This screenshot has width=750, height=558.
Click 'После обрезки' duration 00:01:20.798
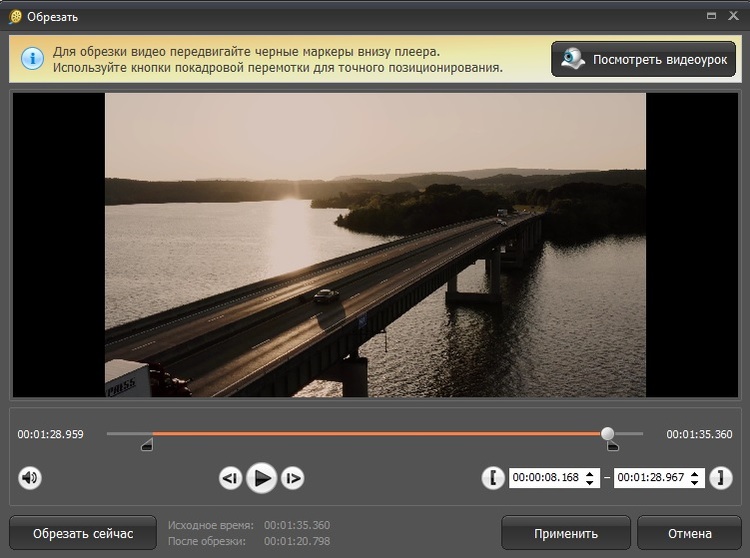[x=297, y=541]
